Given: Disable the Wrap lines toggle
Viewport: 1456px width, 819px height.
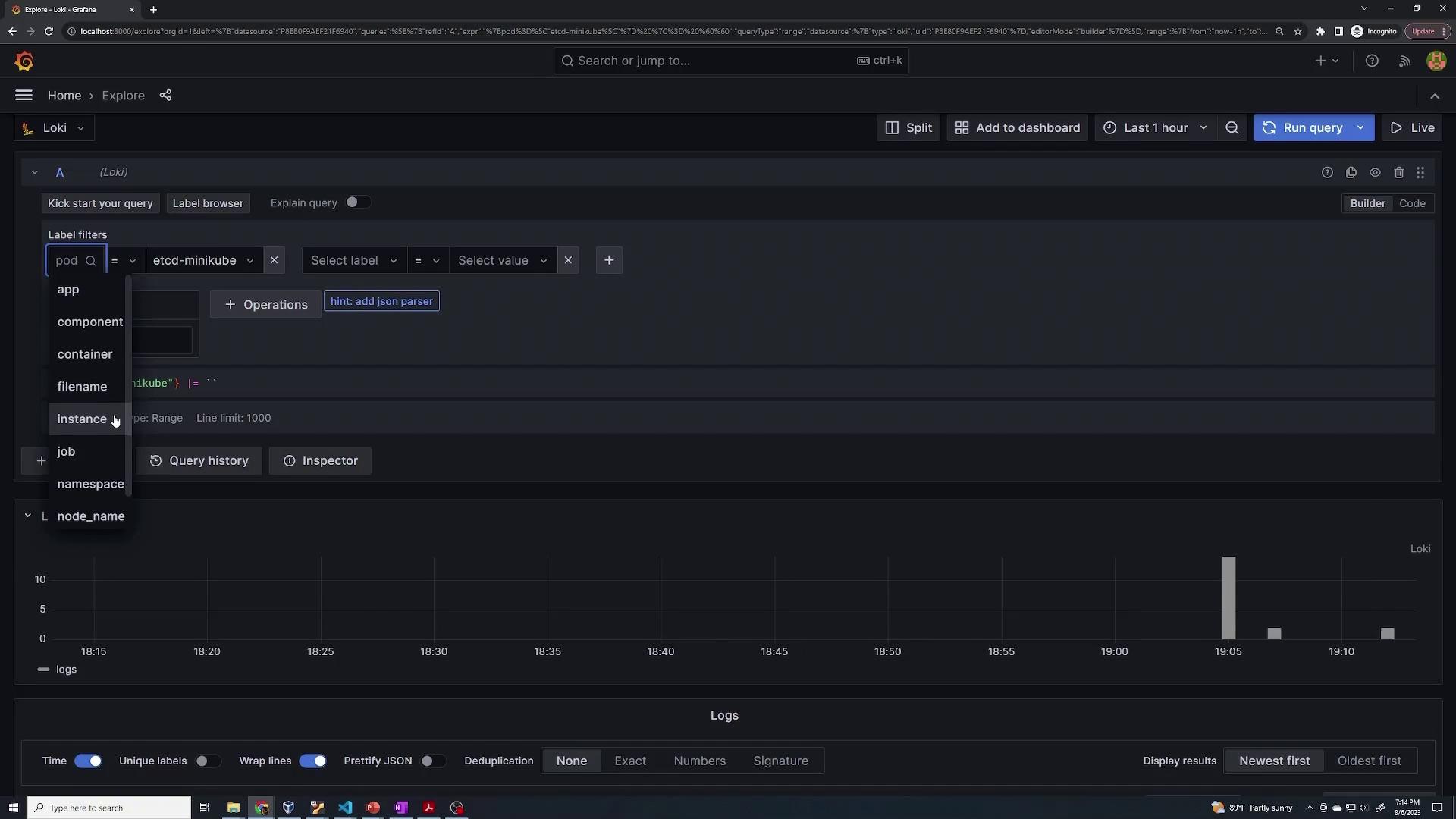Looking at the screenshot, I should (312, 761).
